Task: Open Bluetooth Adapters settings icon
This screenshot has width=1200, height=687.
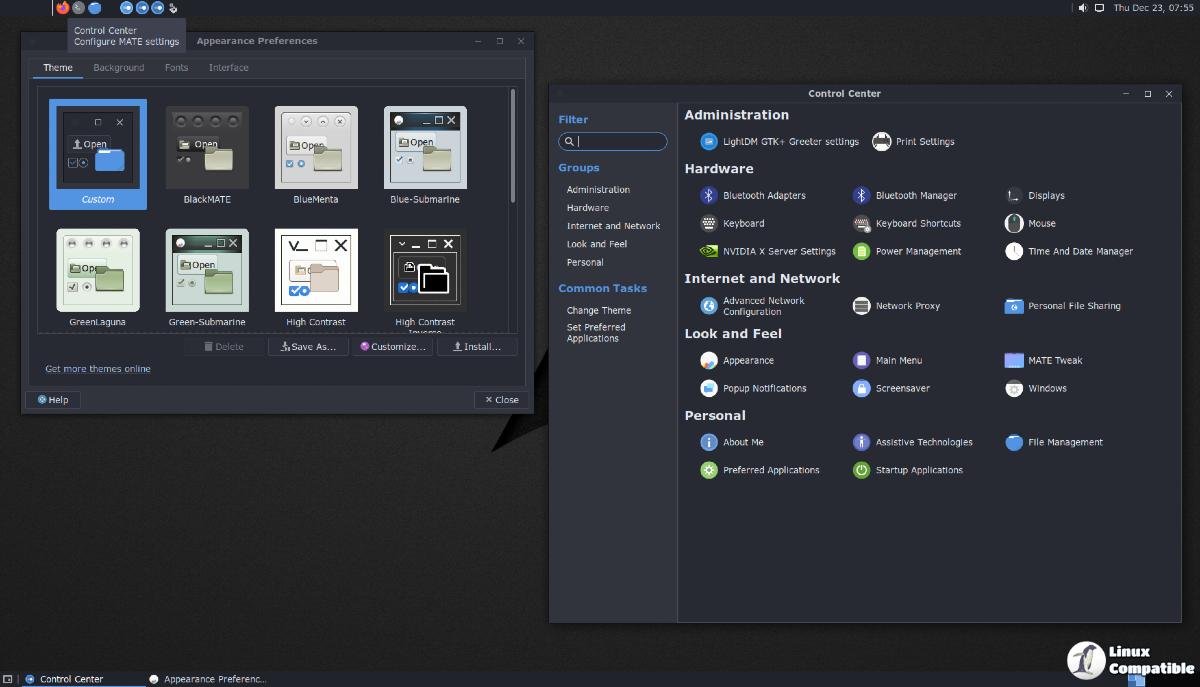Action: (709, 196)
